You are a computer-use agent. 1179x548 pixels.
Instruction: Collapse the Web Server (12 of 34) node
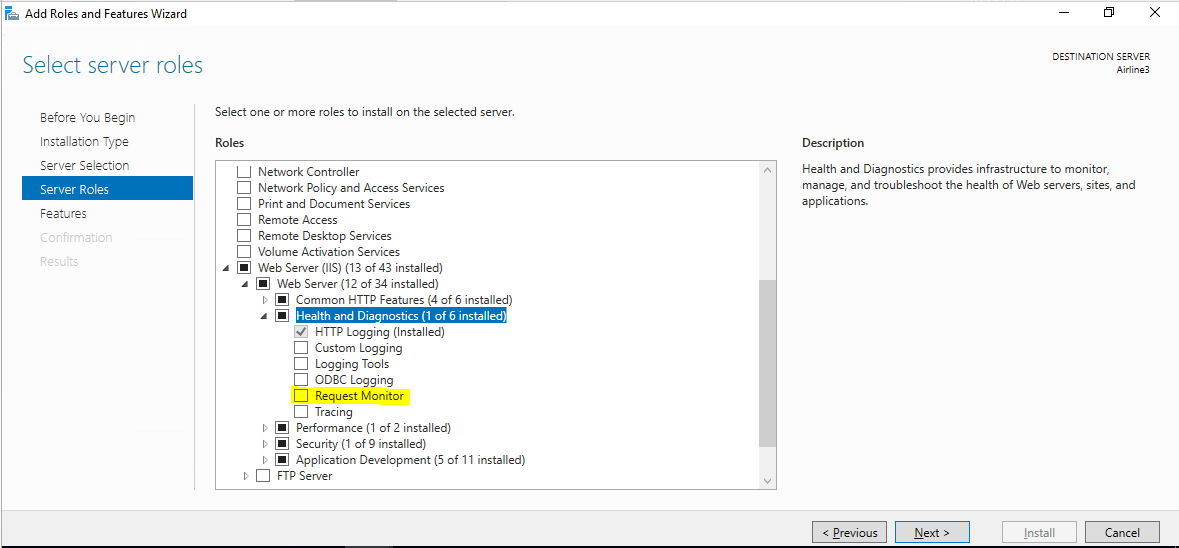[245, 284]
